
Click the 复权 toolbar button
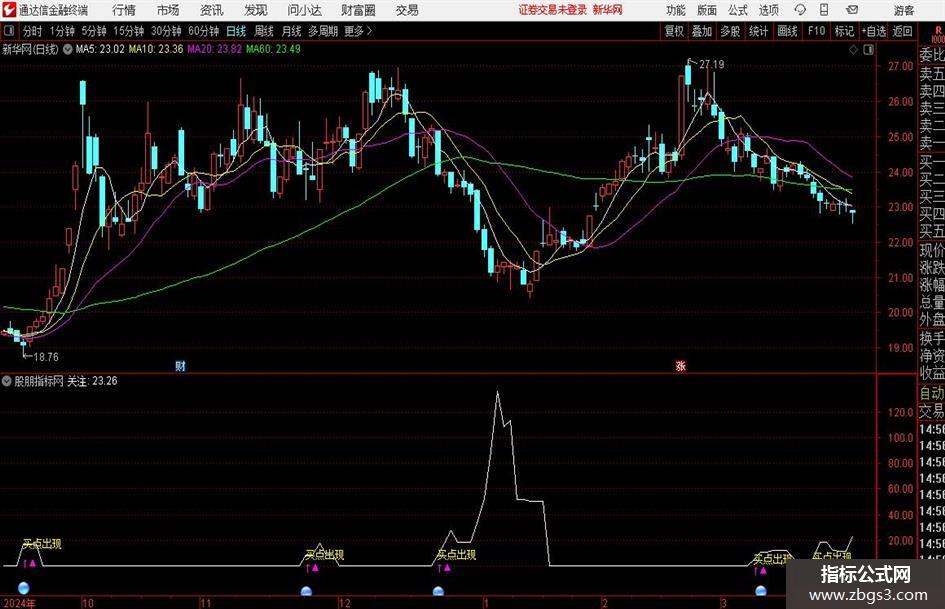click(x=674, y=31)
